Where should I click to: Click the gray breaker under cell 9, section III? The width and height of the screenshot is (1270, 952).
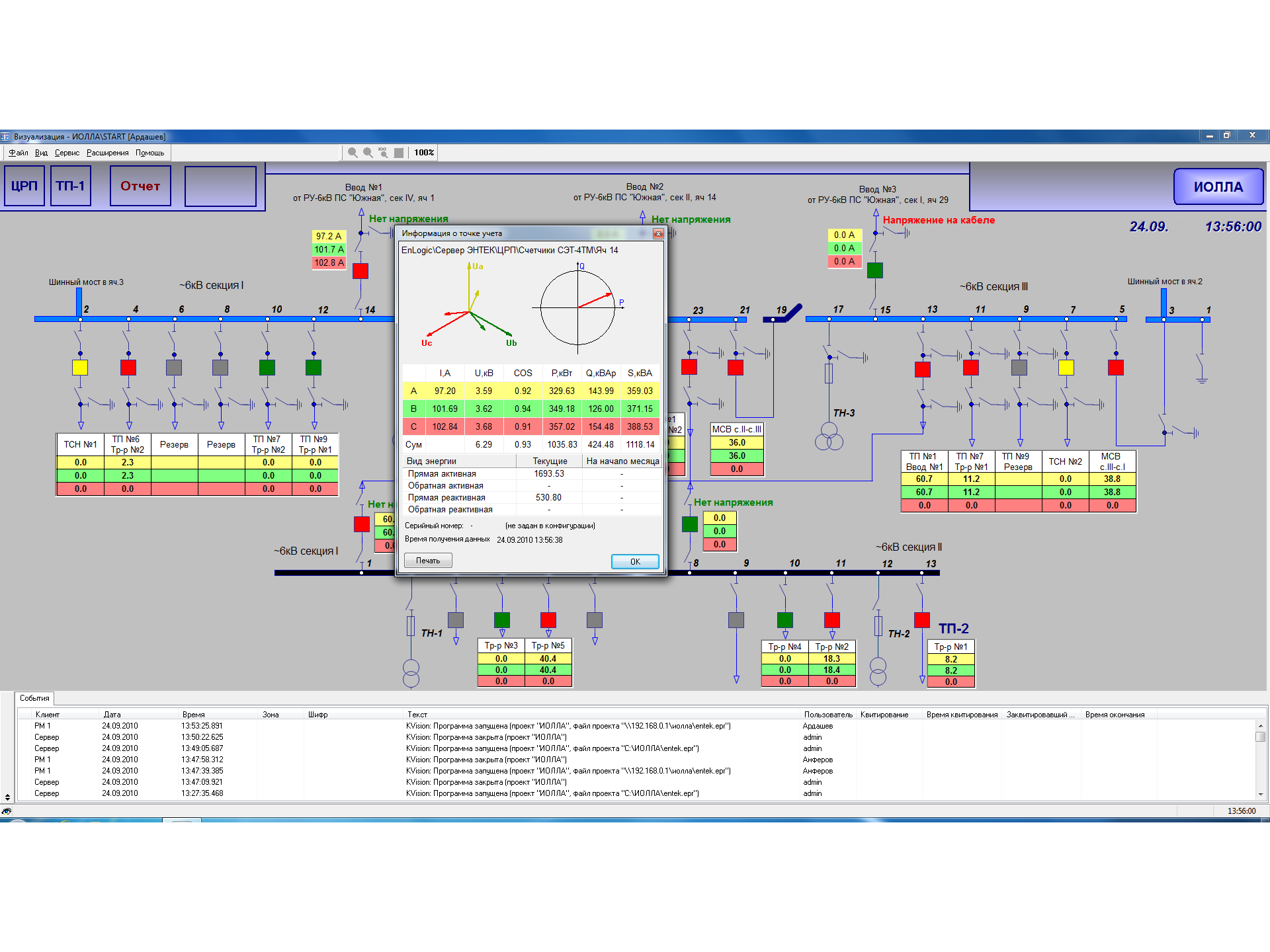[x=1019, y=368]
